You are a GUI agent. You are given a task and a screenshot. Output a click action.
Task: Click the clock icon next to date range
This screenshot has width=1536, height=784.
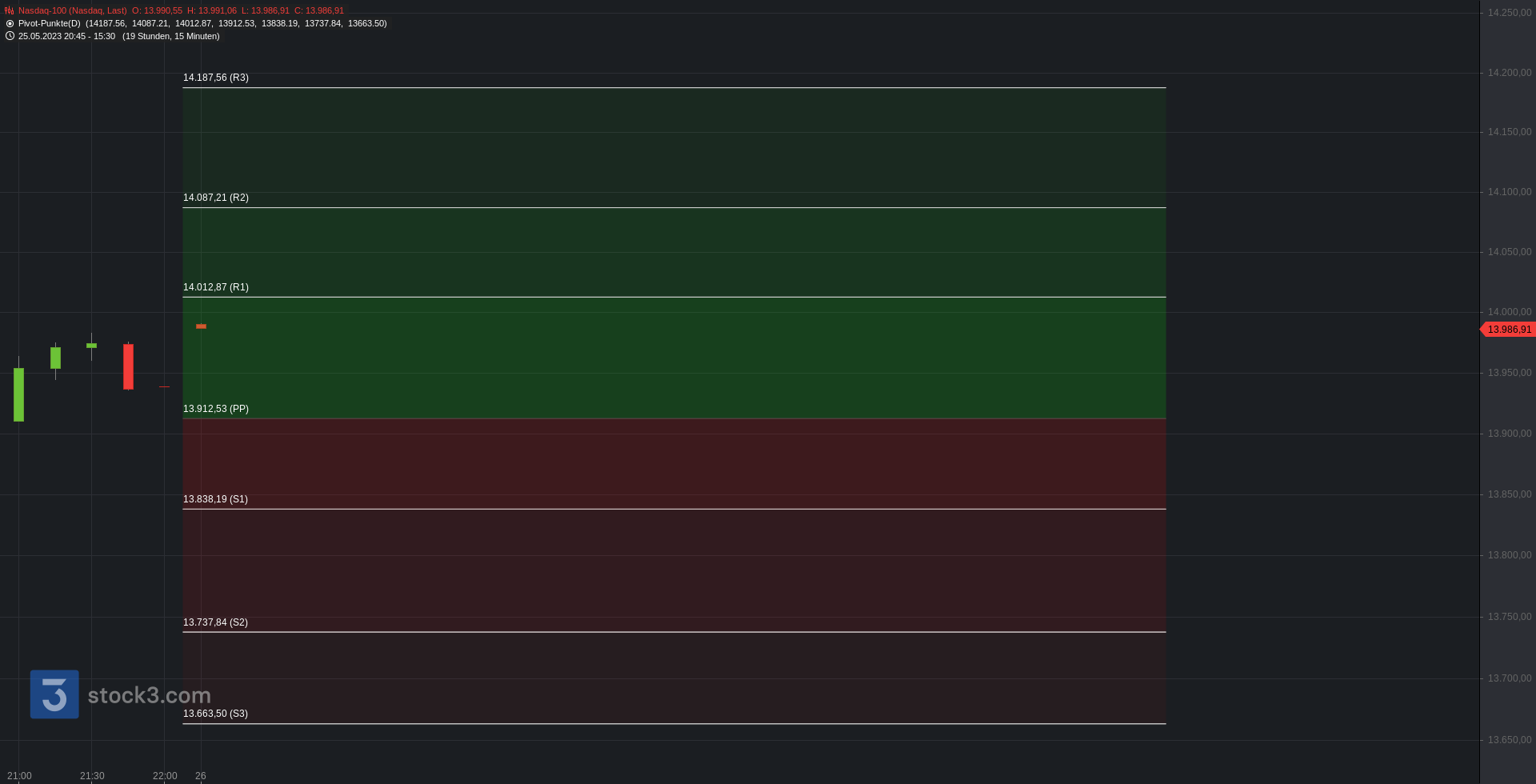10,36
